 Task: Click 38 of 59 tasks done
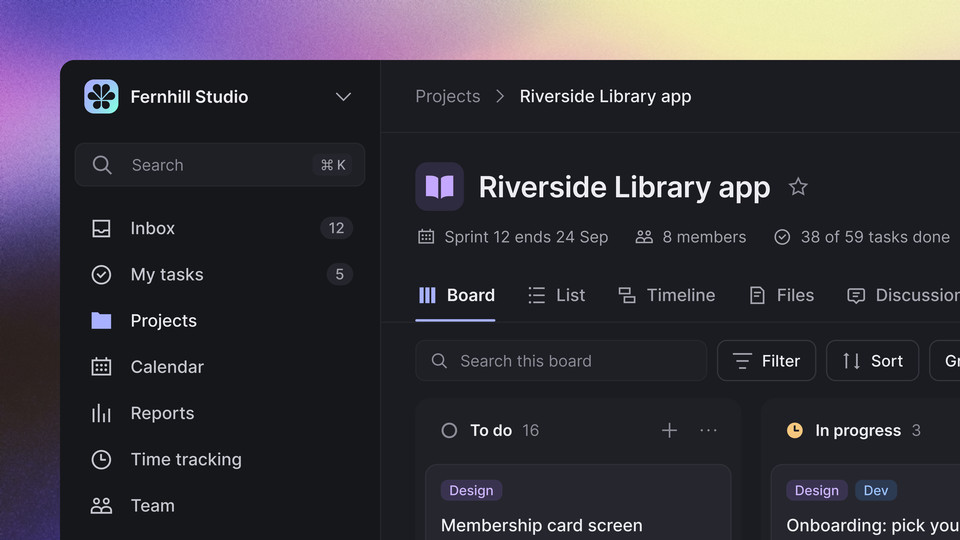click(x=876, y=237)
